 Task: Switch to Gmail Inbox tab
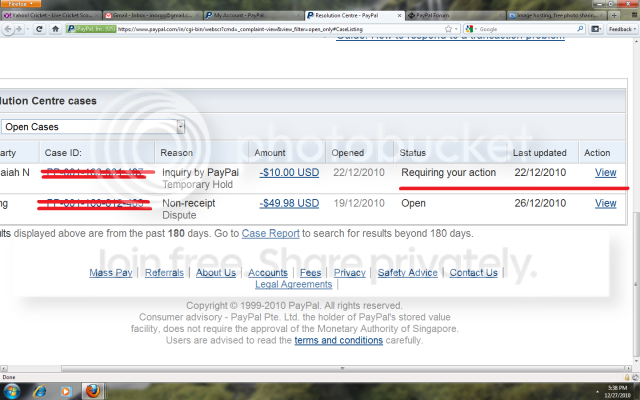152,16
